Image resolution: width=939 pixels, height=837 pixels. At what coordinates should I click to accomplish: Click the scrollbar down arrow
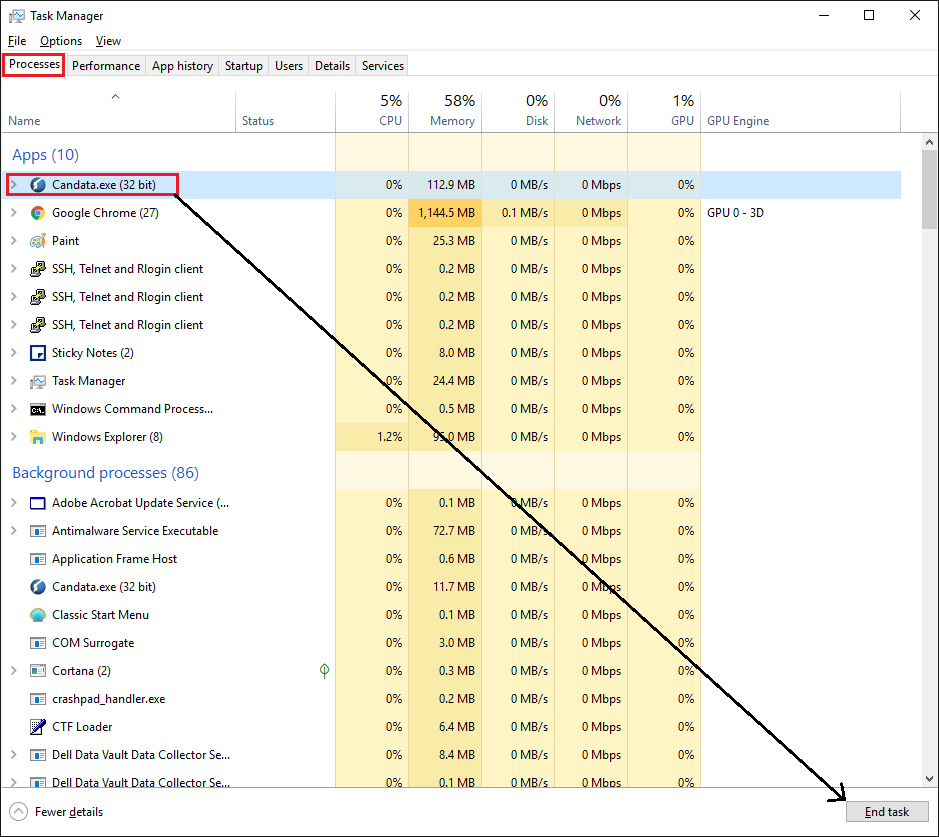point(929,779)
